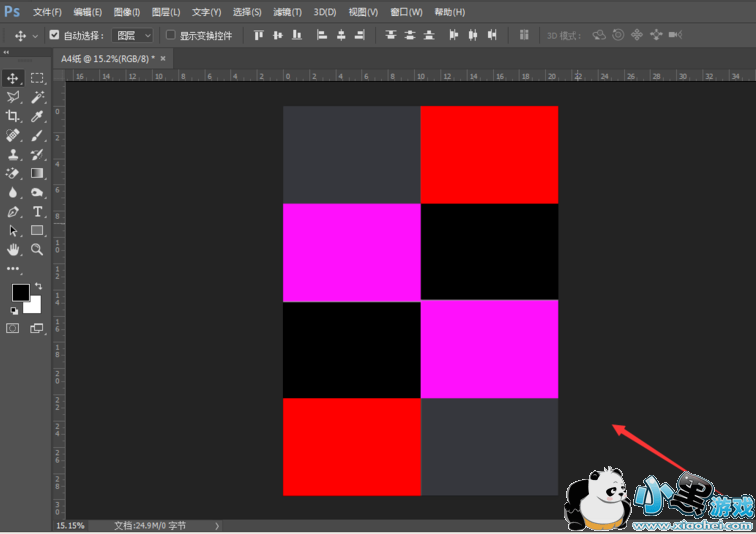This screenshot has width=756, height=534.
Task: Select the Brush tool
Action: (37, 135)
